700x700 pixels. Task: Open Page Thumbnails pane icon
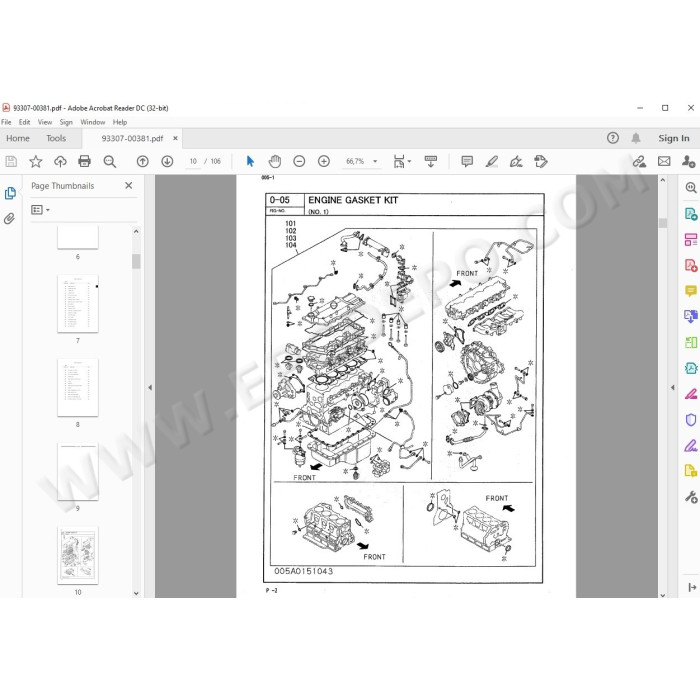pos(10,193)
